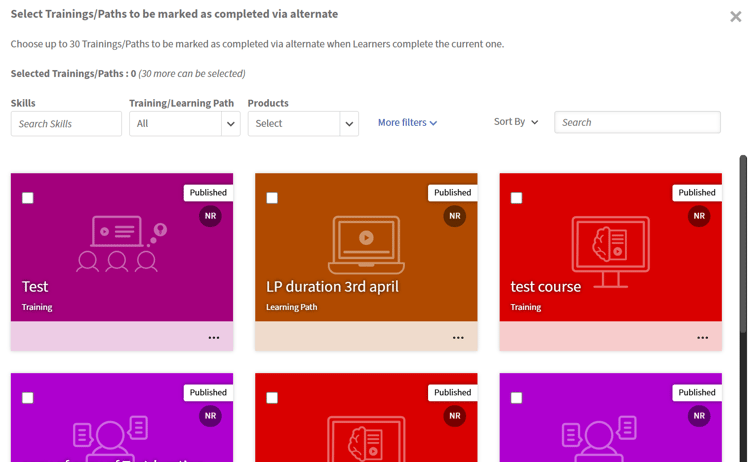Image resolution: width=750 pixels, height=462 pixels.
Task: Check the test course card checkbox
Action: pyautogui.click(x=517, y=198)
